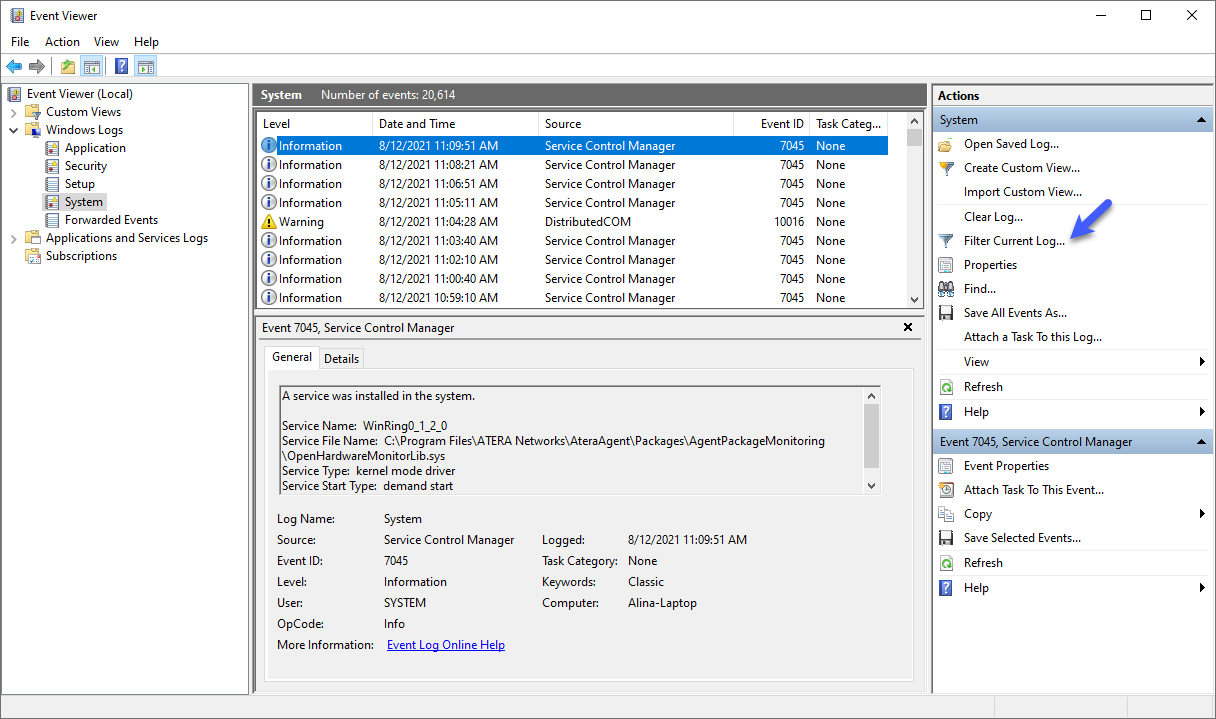The width and height of the screenshot is (1216, 719).
Task: Click the Find binoculars icon
Action: (946, 289)
